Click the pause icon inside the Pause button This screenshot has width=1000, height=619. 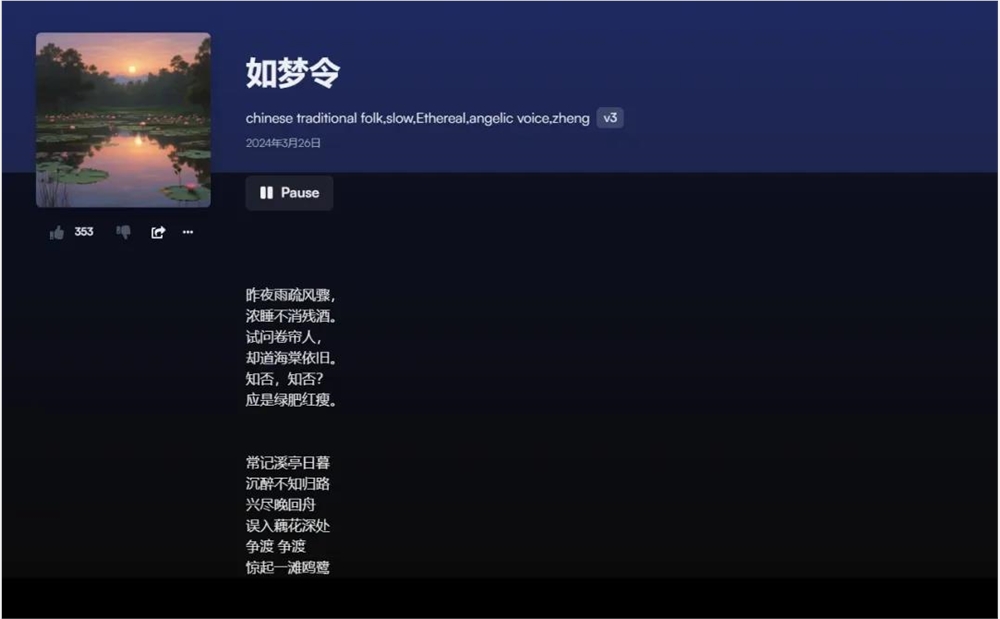coord(265,193)
